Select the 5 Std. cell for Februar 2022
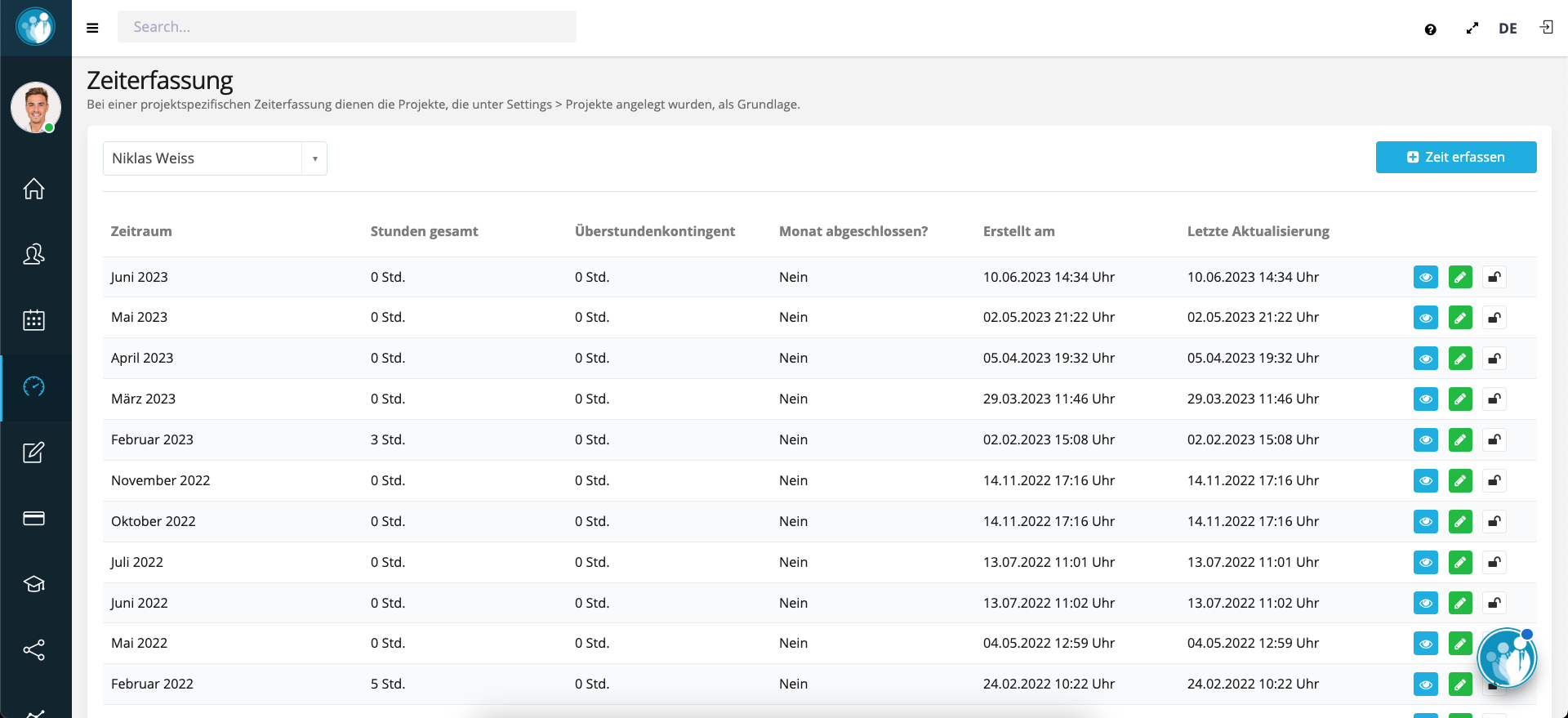 click(x=388, y=684)
